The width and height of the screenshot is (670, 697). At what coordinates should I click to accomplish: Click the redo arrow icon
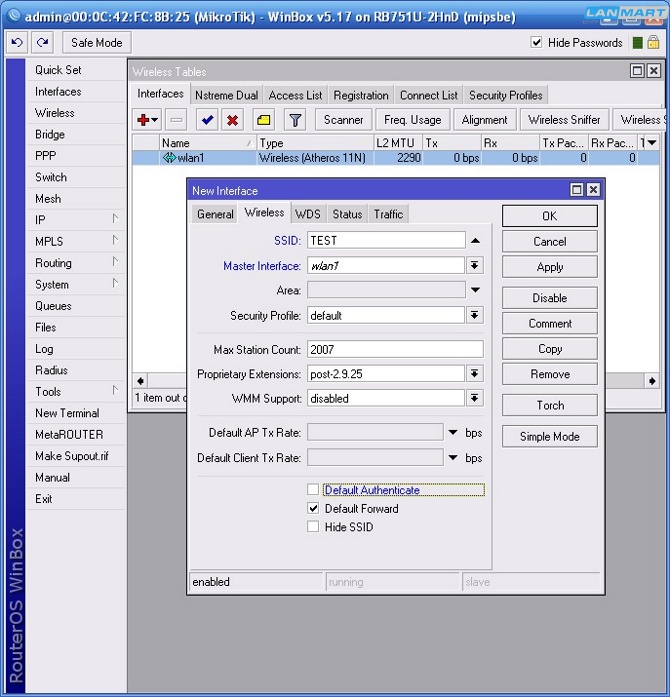click(x=42, y=43)
